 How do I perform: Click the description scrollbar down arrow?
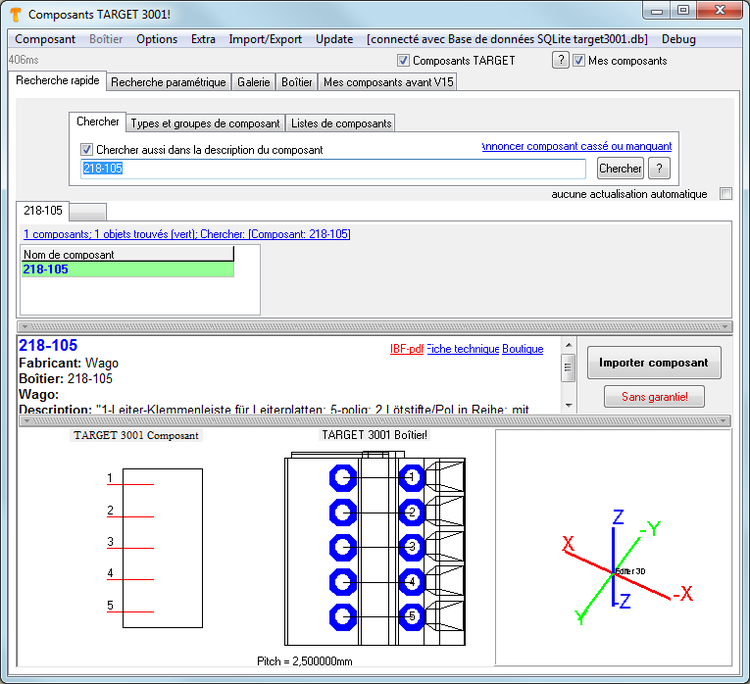[568, 406]
